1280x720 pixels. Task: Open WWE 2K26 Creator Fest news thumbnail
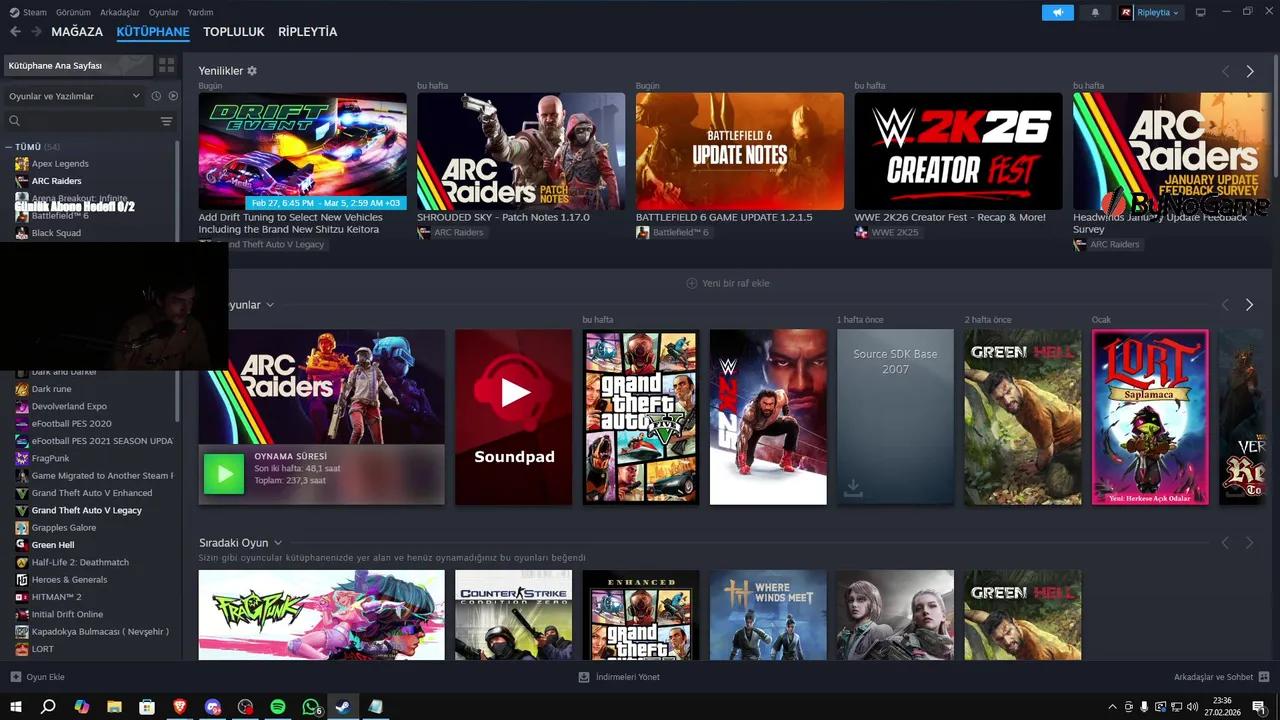click(x=958, y=151)
